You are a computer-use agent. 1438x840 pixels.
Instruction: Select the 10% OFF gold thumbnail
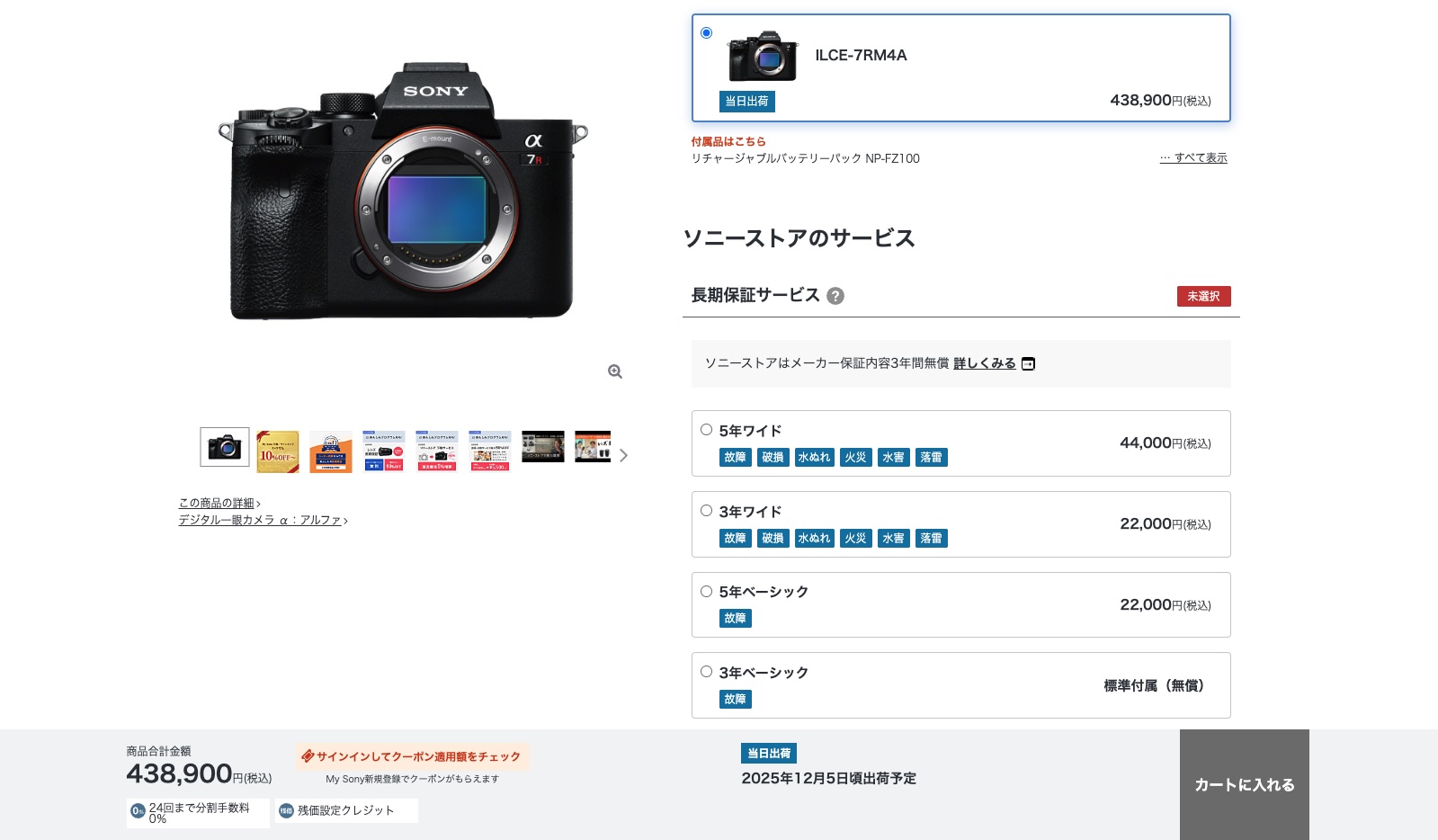click(x=278, y=451)
